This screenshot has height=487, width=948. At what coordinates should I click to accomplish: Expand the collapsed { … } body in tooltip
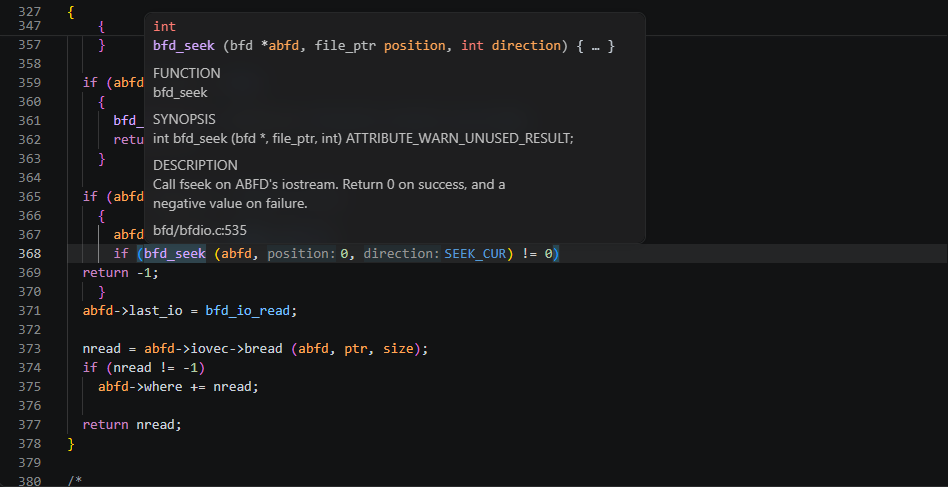click(x=596, y=45)
